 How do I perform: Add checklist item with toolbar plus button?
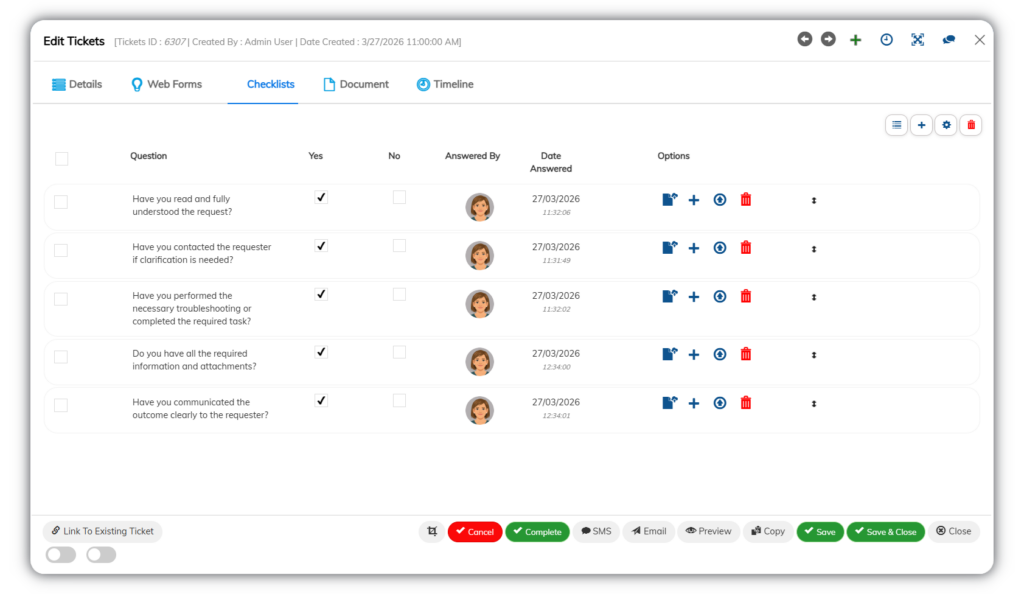921,125
